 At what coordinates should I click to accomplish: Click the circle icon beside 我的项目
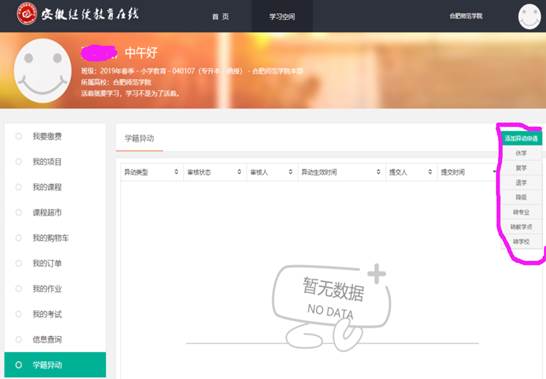pos(19,162)
